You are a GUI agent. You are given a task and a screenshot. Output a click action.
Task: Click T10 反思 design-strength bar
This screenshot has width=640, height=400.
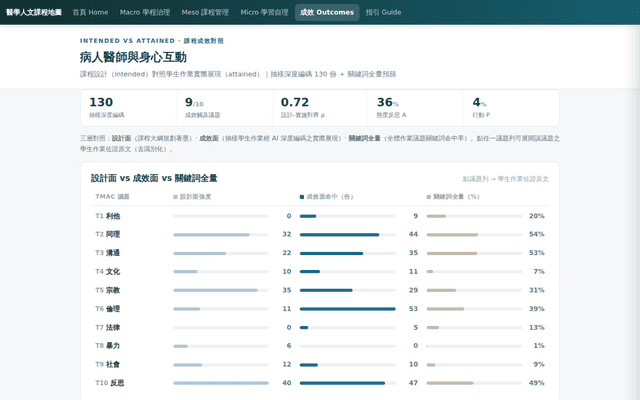tap(221, 383)
